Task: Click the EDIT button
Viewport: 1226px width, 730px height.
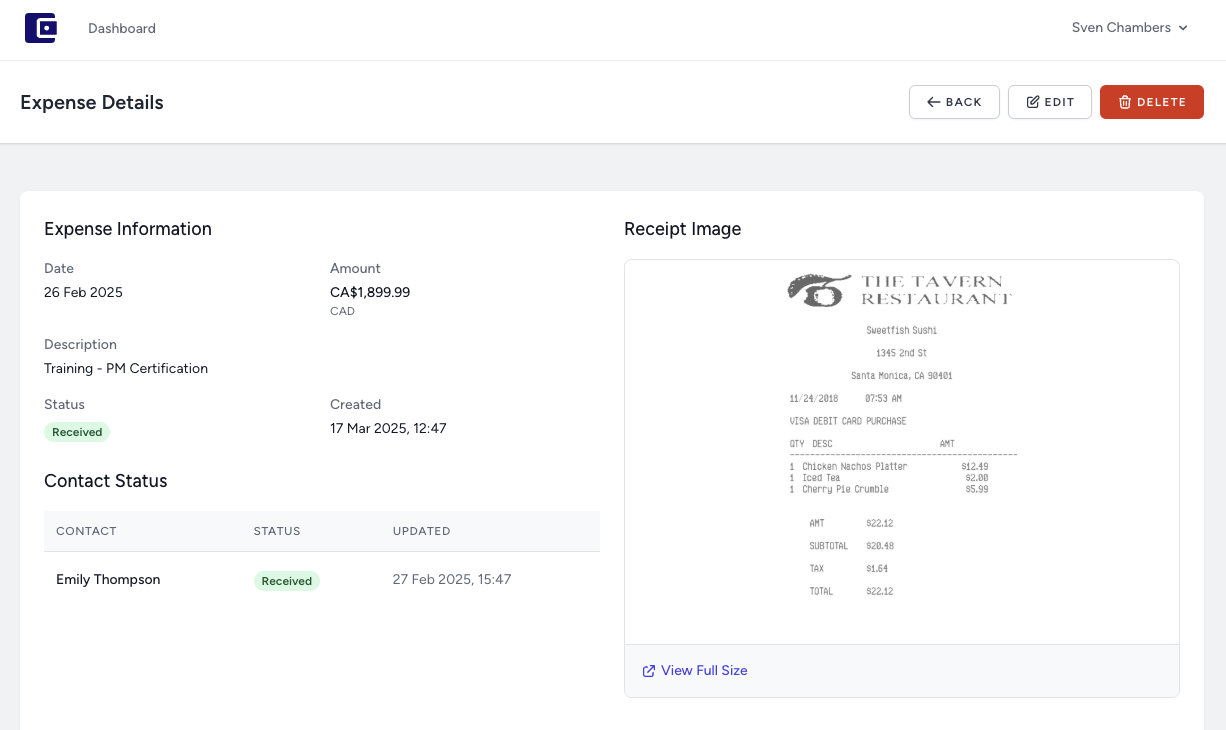Action: (x=1049, y=101)
